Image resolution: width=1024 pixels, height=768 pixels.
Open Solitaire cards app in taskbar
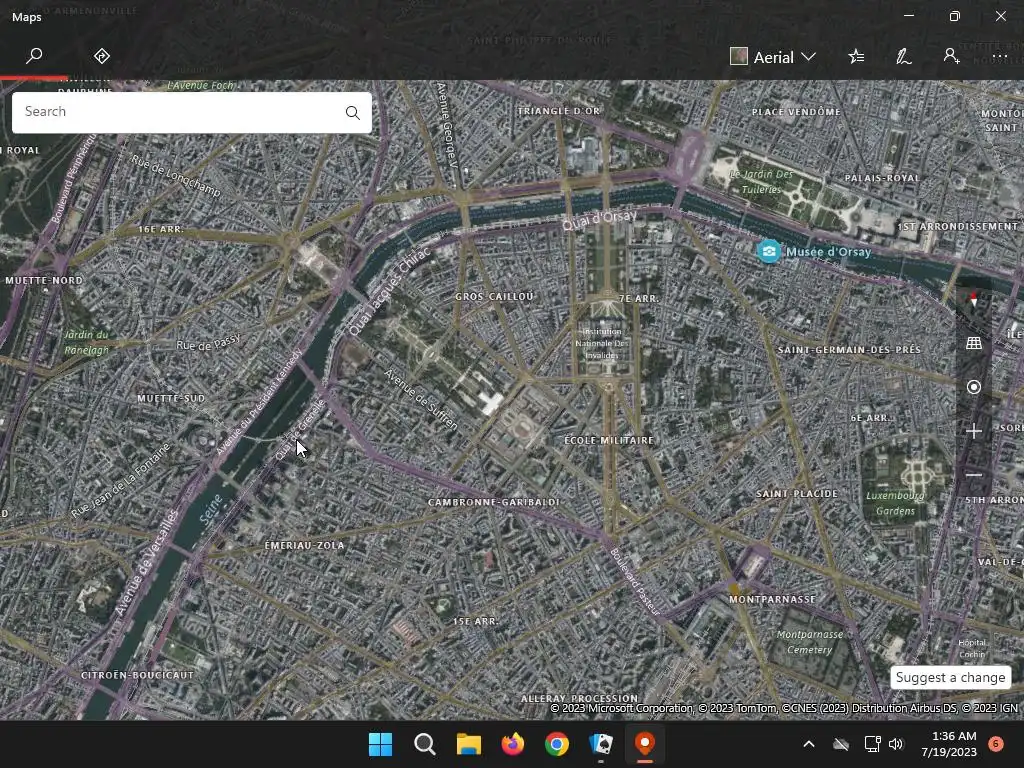point(601,744)
